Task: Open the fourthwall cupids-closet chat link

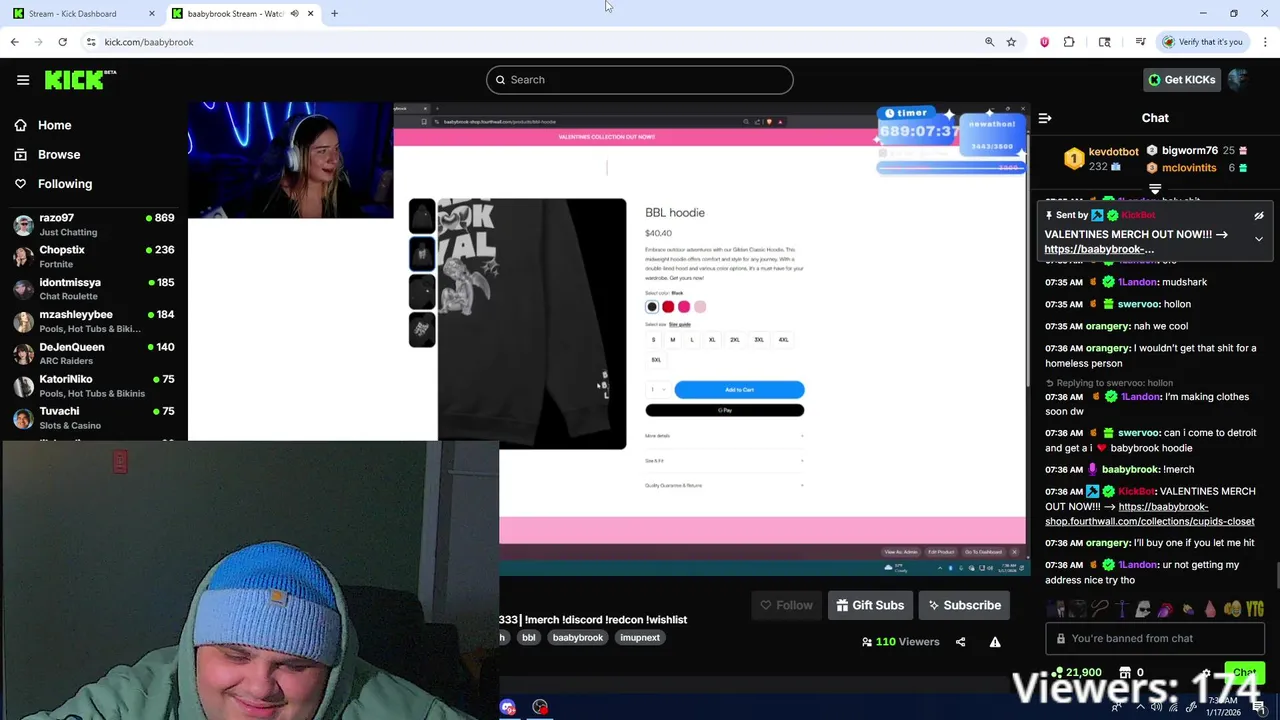Action: [1150, 514]
